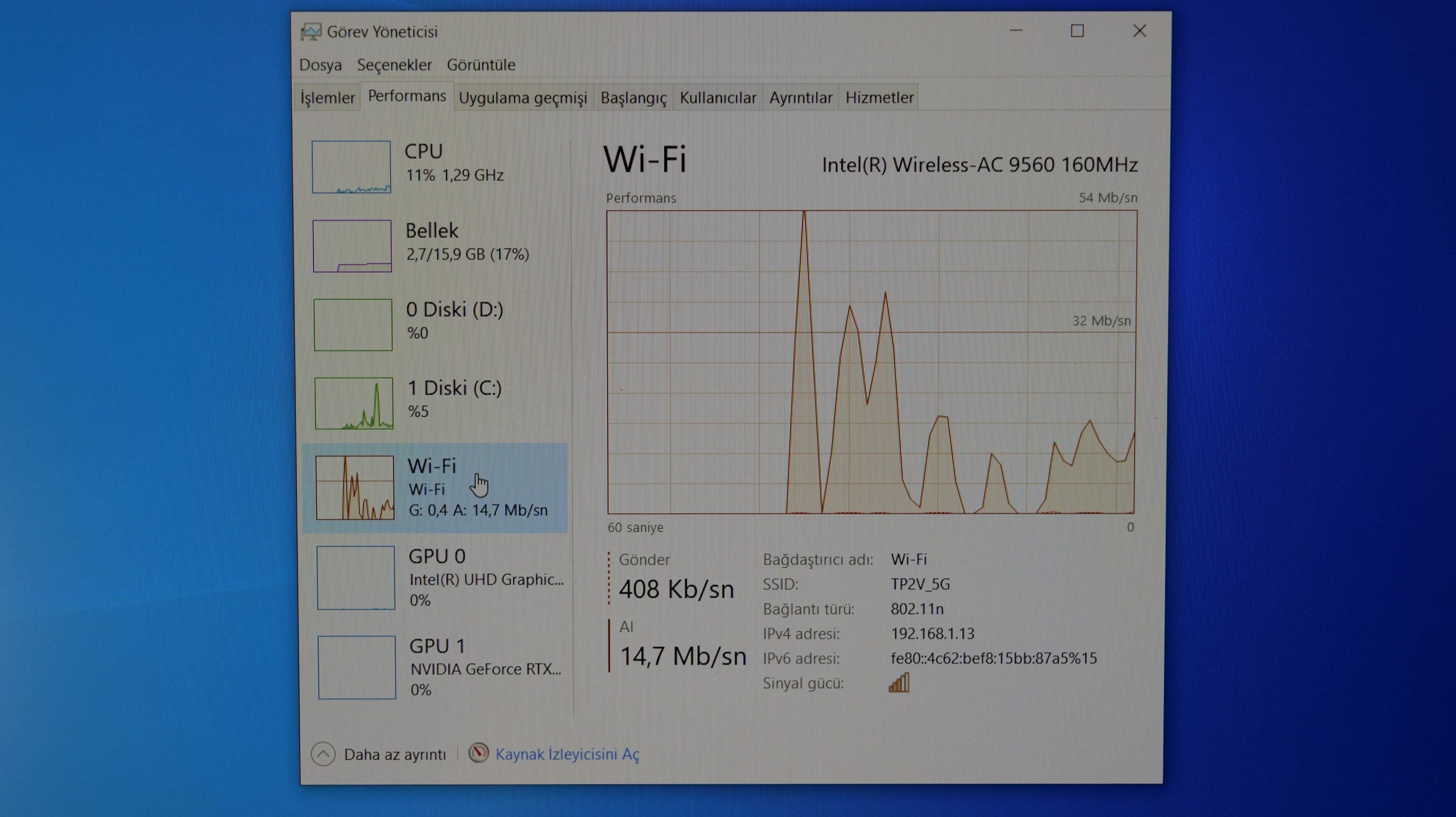Select the Bellek memory graph thumbnail
The image size is (1456, 817).
click(x=352, y=246)
